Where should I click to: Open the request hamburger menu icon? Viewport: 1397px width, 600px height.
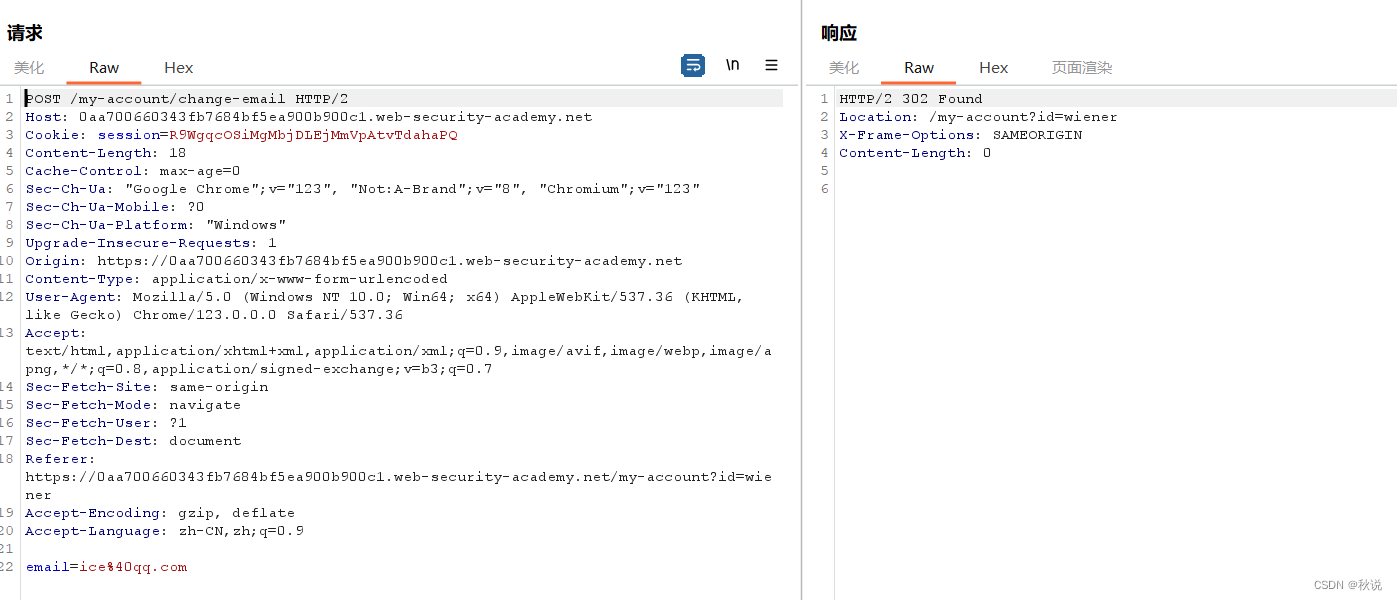(771, 65)
